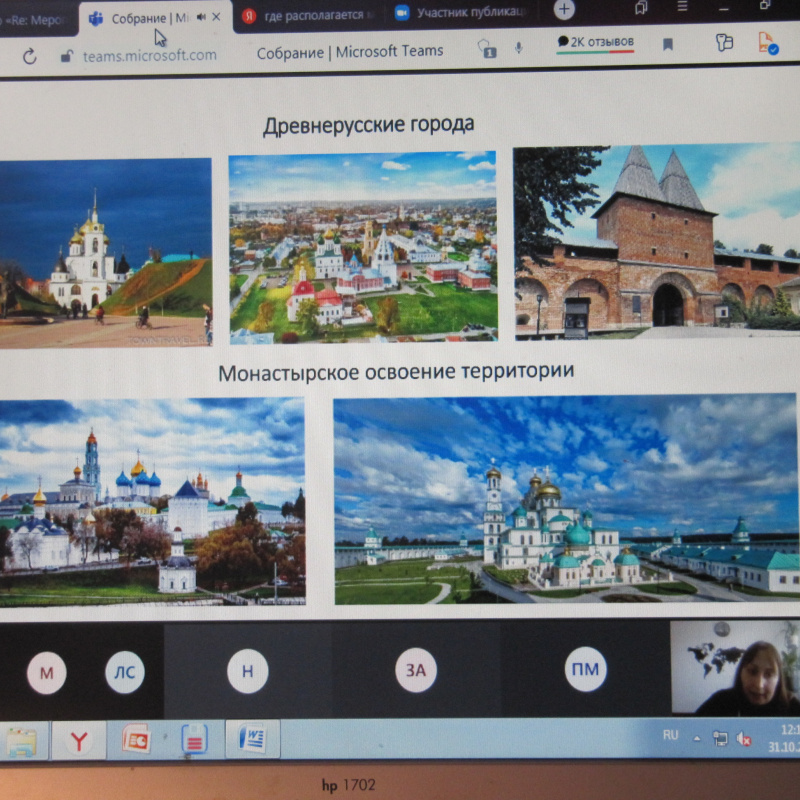Show hidden system tray icons
The height and width of the screenshot is (800, 800).
pos(697,737)
